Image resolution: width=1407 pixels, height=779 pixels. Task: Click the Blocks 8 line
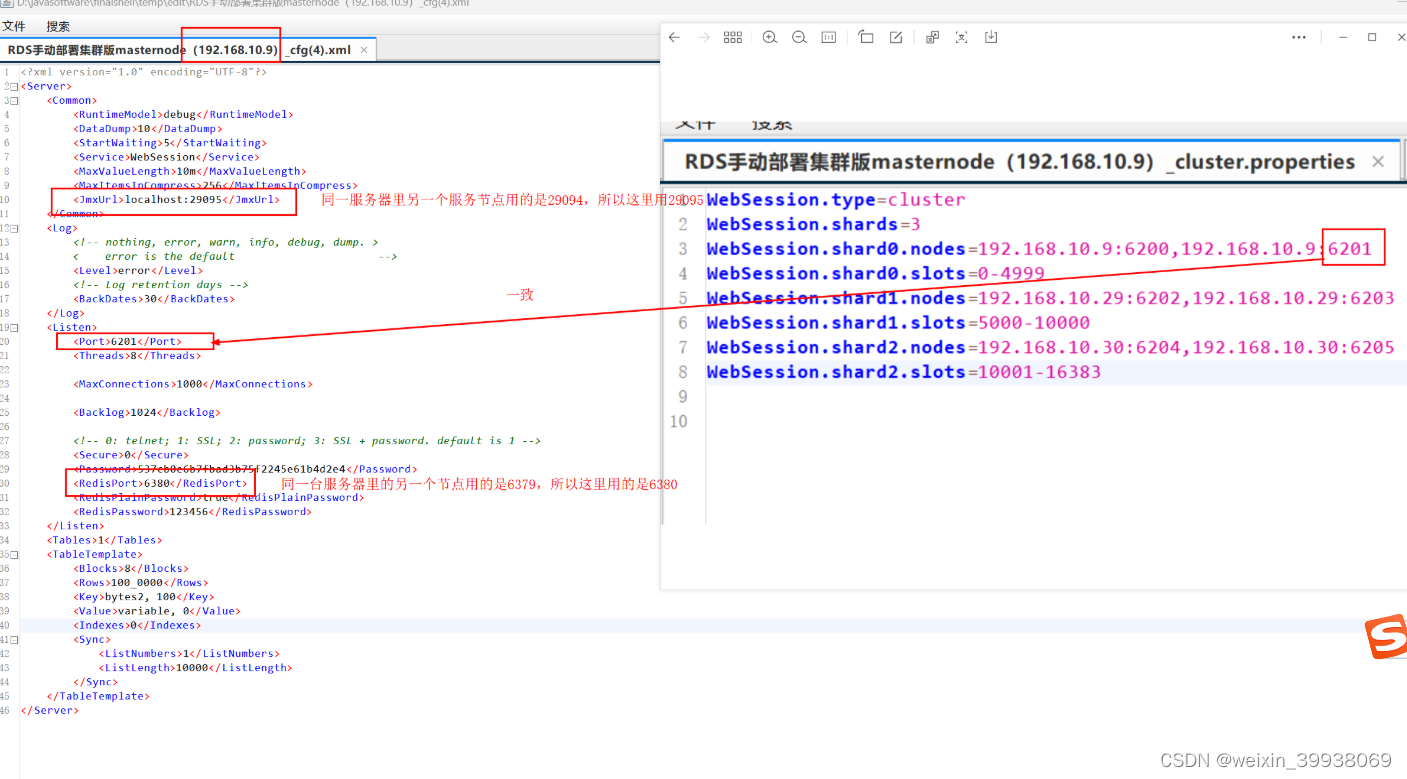(130, 568)
